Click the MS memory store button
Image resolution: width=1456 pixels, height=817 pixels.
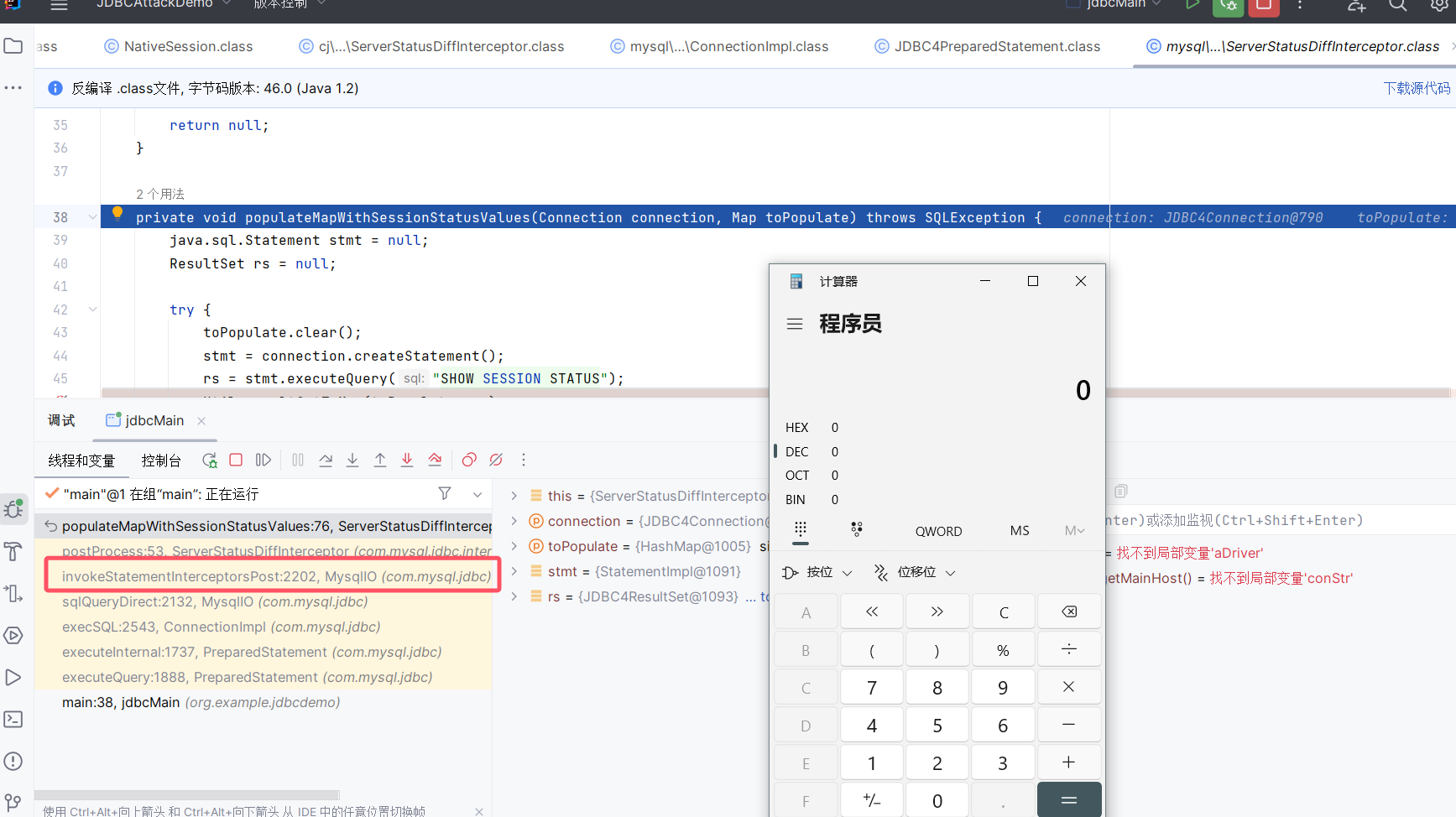click(x=1020, y=530)
